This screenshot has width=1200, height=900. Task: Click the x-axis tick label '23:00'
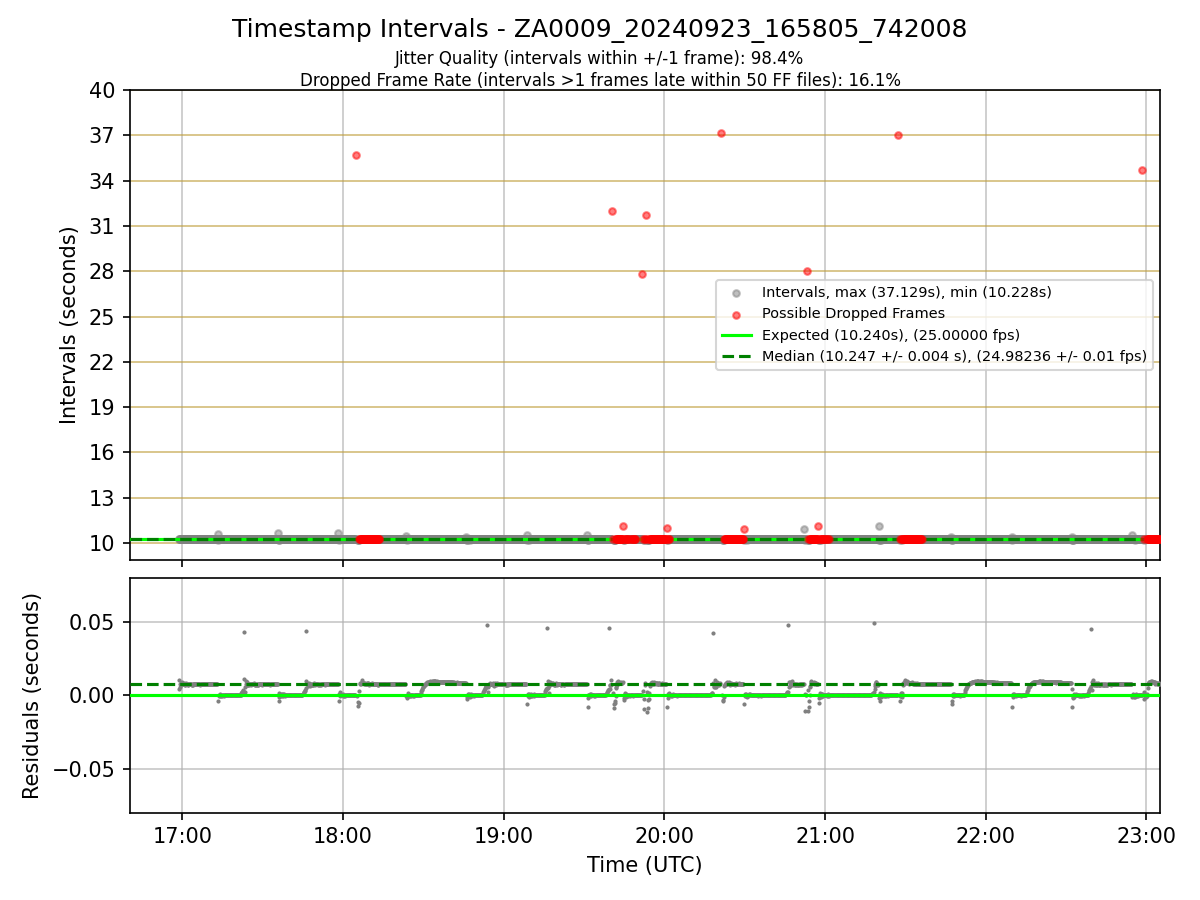tap(1146, 834)
